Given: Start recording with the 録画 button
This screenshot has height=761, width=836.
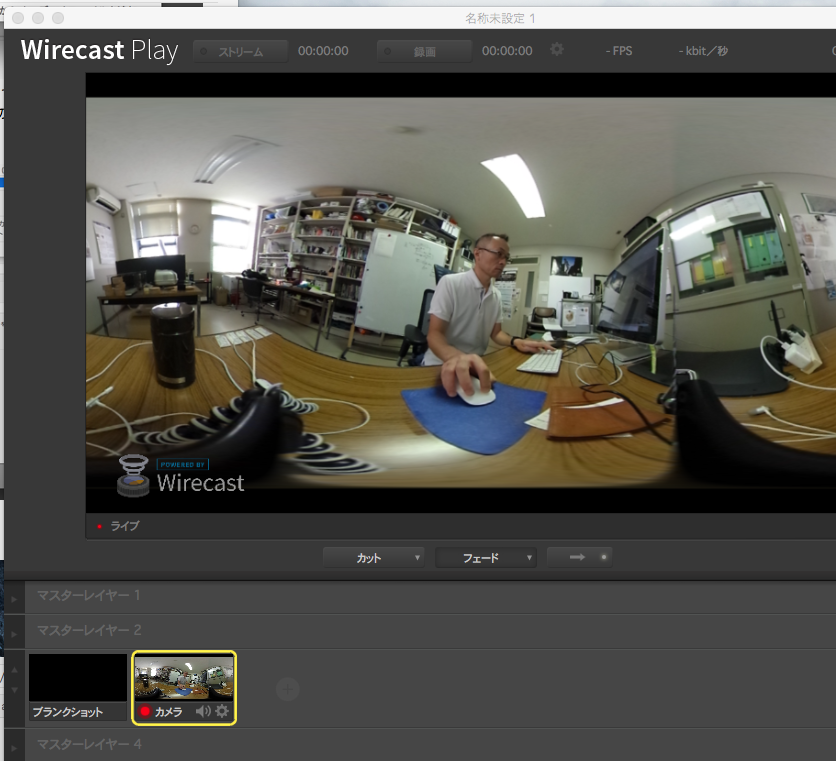Looking at the screenshot, I should [424, 52].
